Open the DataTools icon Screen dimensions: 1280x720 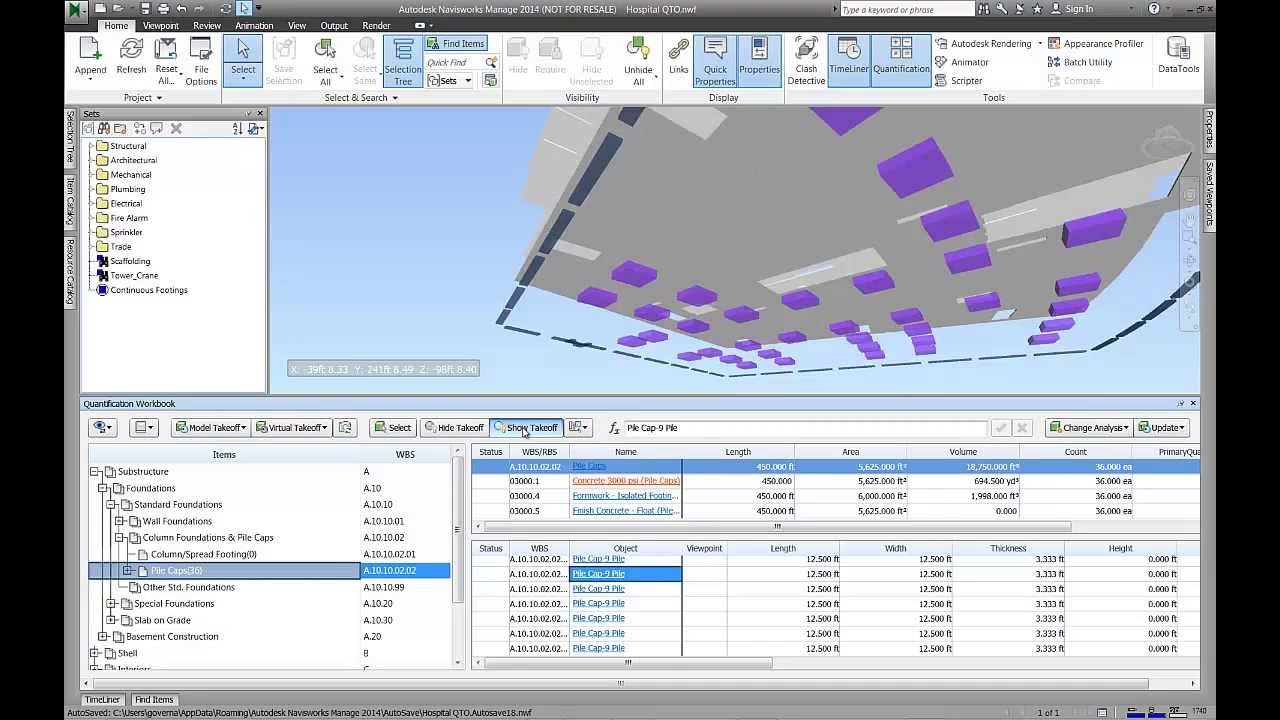(1178, 56)
